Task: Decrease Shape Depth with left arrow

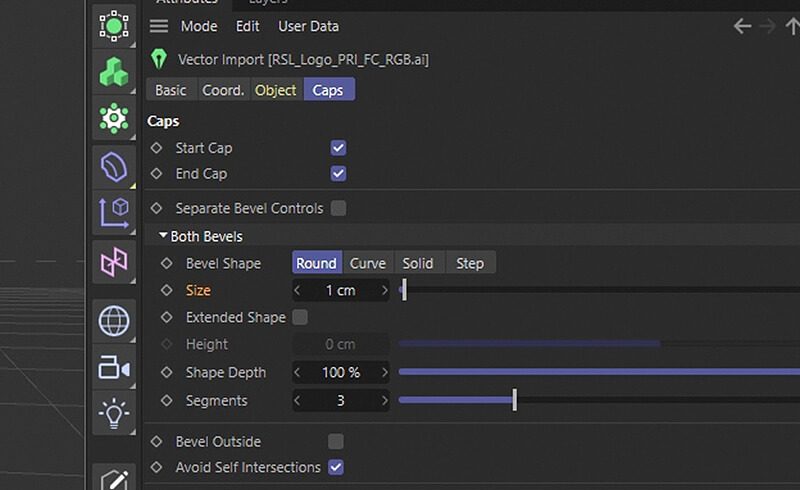Action: 297,373
